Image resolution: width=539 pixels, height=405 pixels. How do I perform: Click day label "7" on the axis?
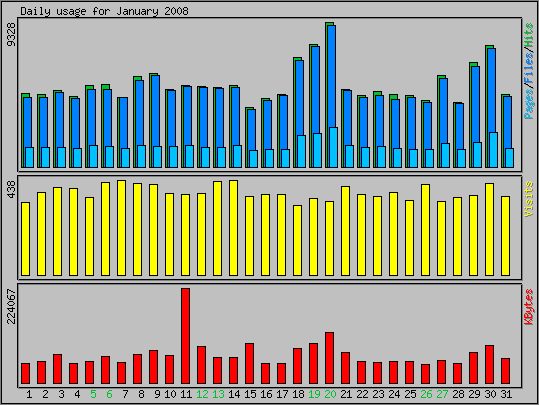125,394
